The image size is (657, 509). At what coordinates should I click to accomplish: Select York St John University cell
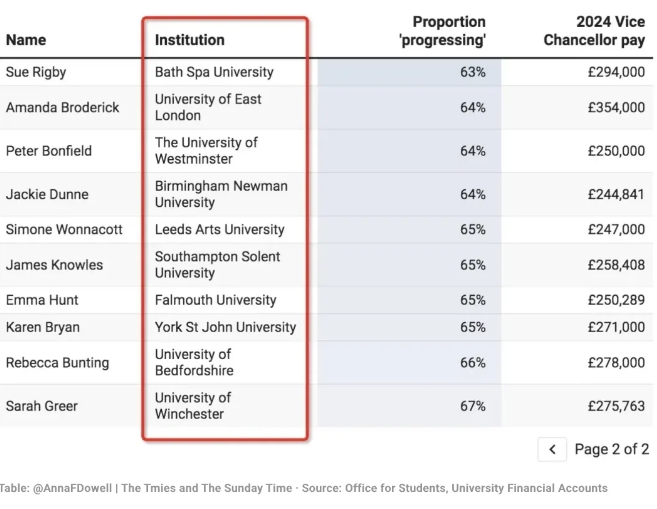(x=225, y=327)
